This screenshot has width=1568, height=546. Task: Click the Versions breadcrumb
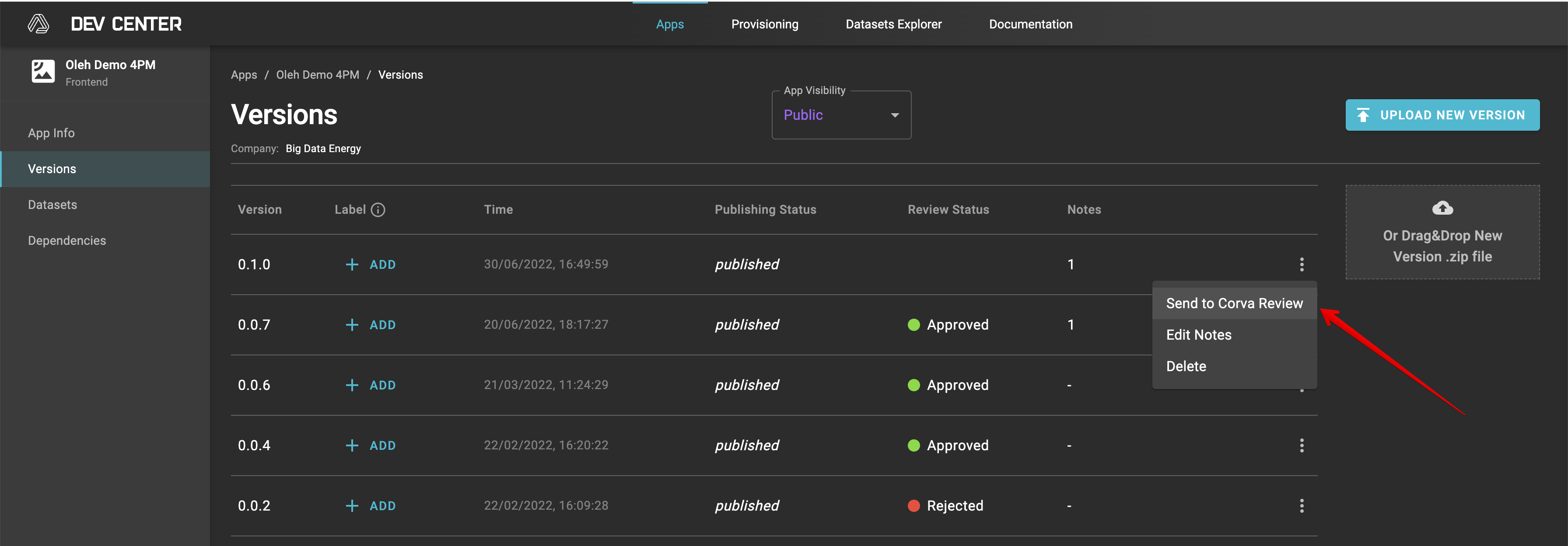click(400, 75)
